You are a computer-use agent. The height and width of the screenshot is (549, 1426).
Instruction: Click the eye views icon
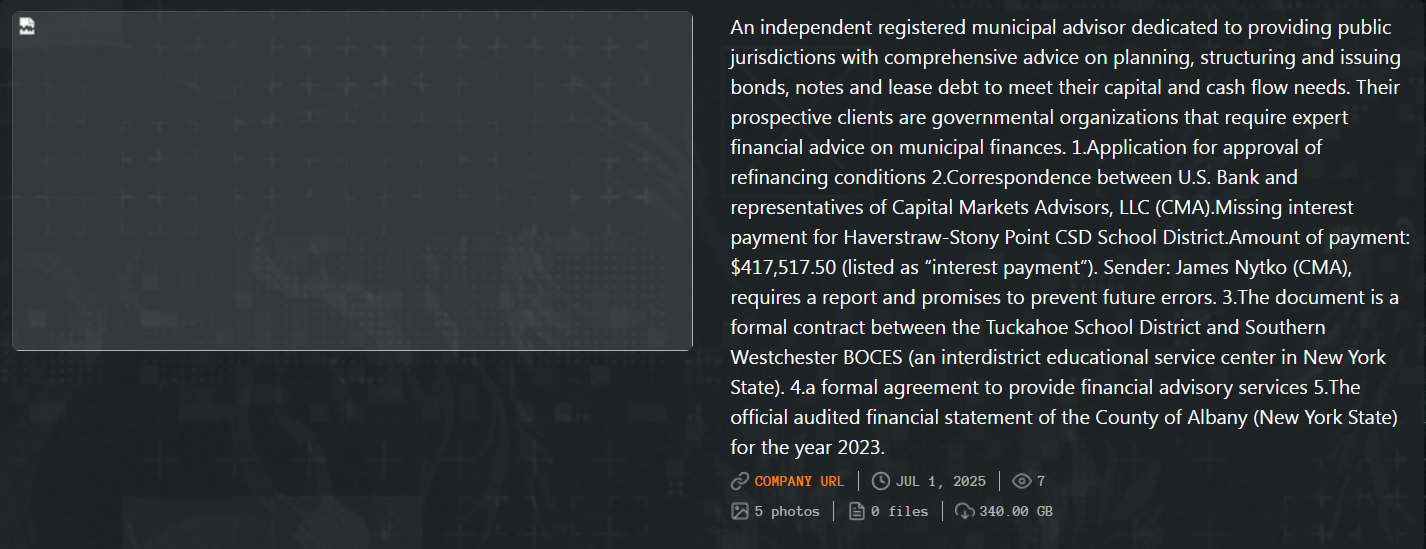(1021, 481)
